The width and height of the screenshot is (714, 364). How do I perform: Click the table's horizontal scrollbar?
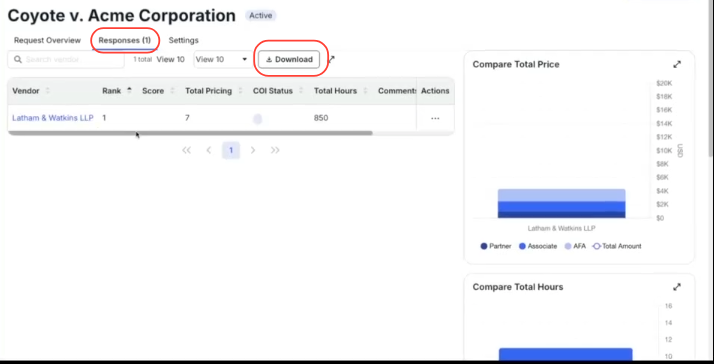coord(190,133)
